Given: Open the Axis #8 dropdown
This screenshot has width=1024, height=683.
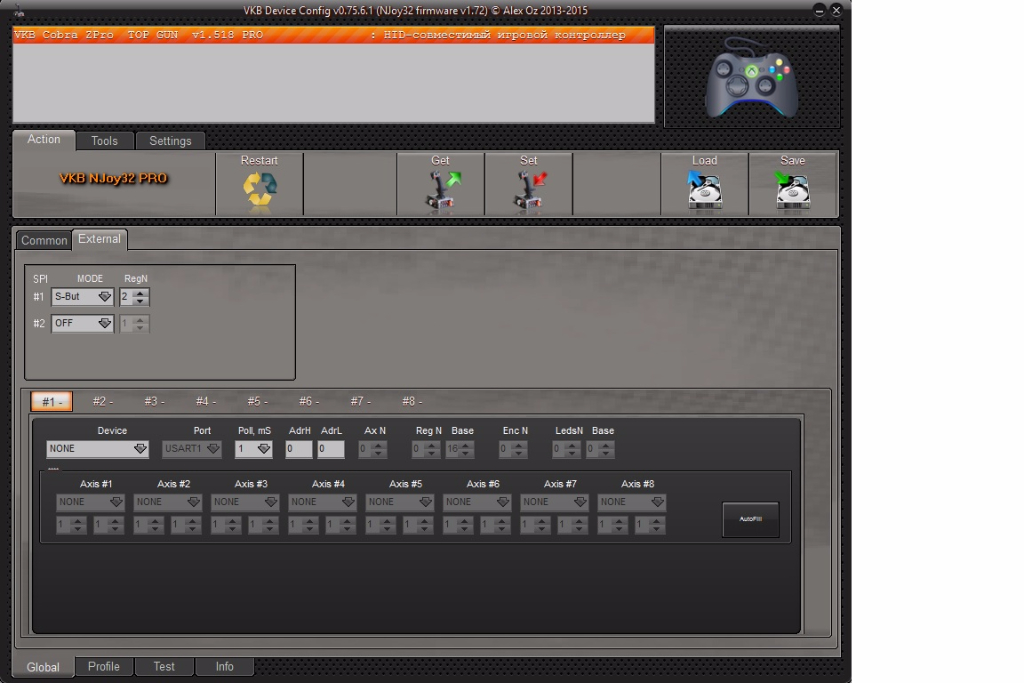Looking at the screenshot, I should point(632,501).
